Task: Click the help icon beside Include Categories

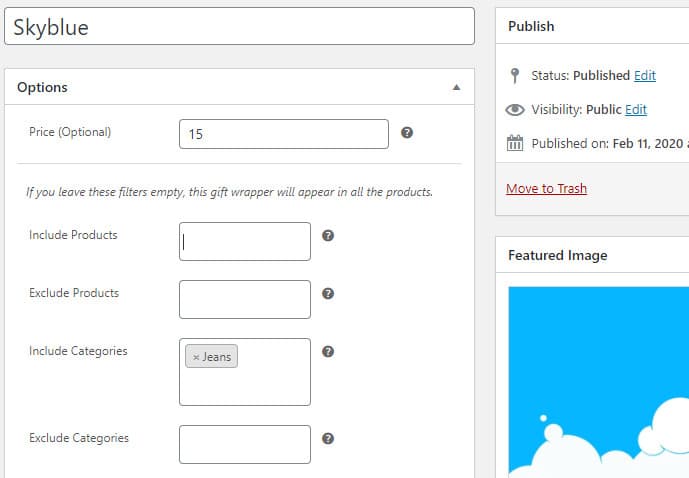Action: click(328, 351)
